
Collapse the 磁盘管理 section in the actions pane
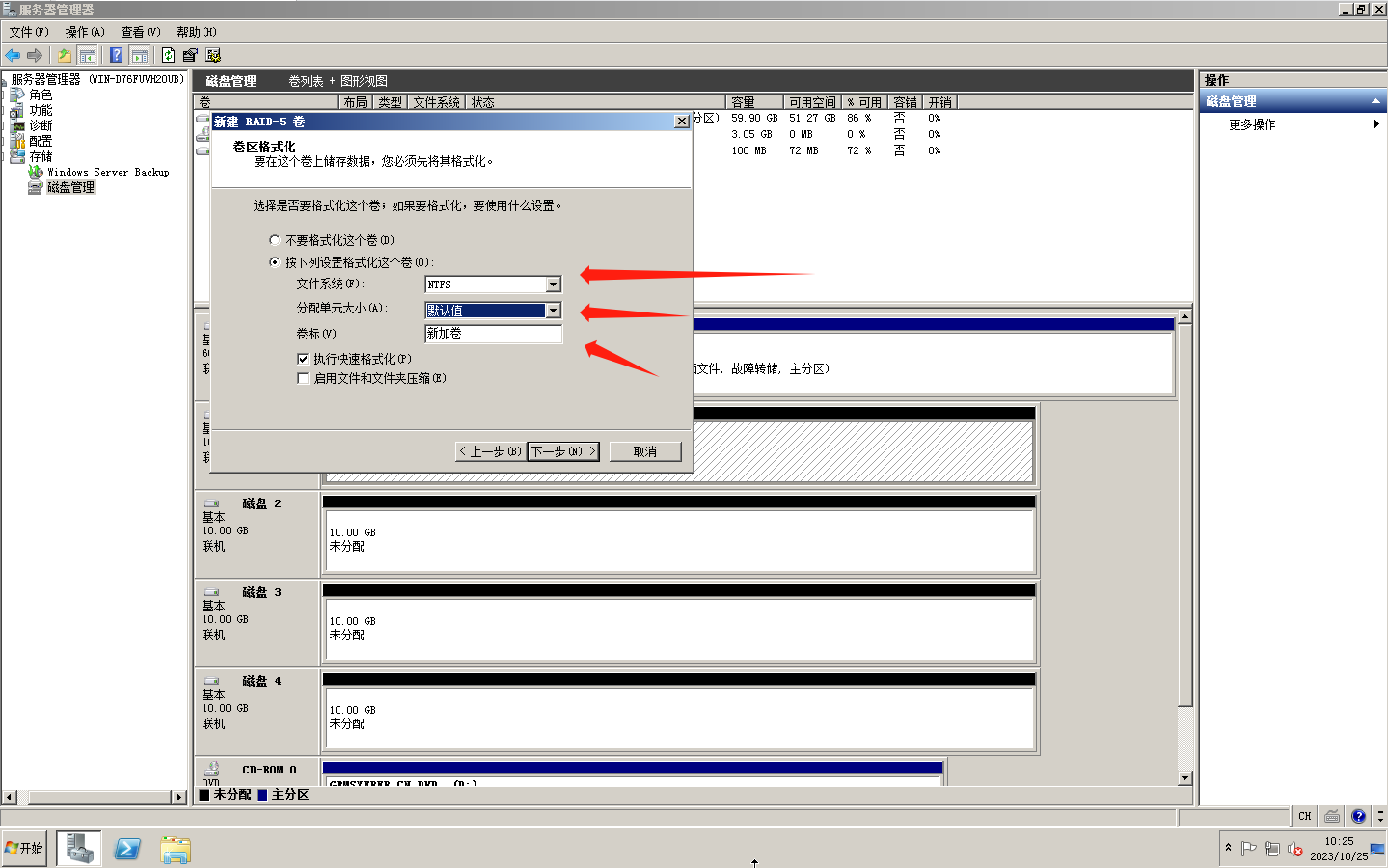tap(1375, 101)
